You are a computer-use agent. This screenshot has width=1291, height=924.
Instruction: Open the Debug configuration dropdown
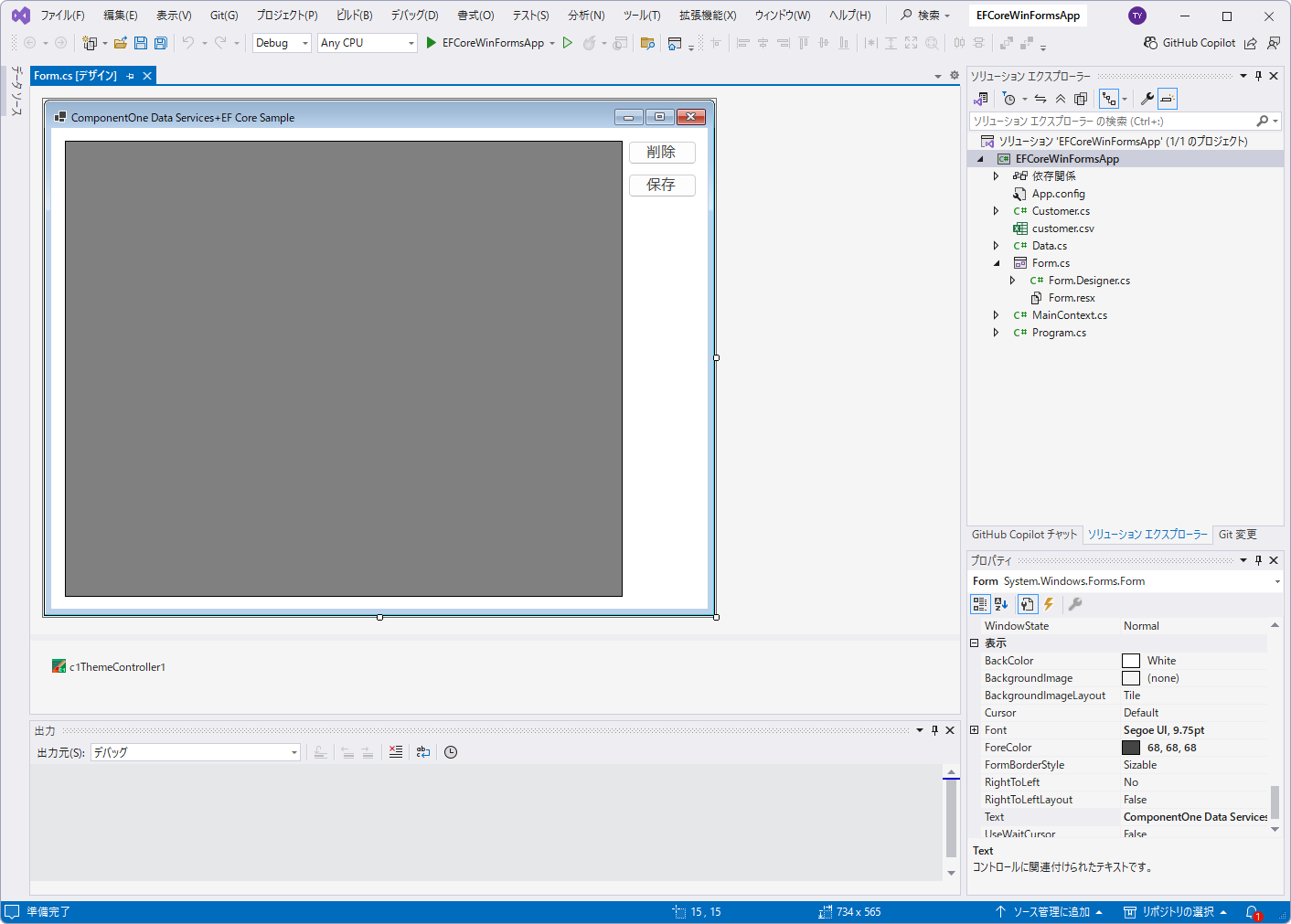tap(282, 43)
